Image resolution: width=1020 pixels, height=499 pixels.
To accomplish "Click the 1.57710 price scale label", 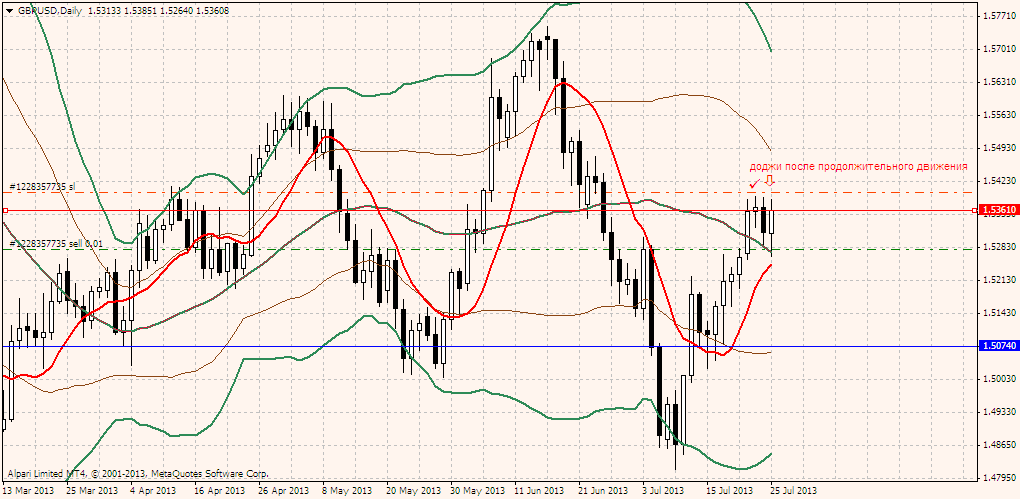I will 1000,16.
